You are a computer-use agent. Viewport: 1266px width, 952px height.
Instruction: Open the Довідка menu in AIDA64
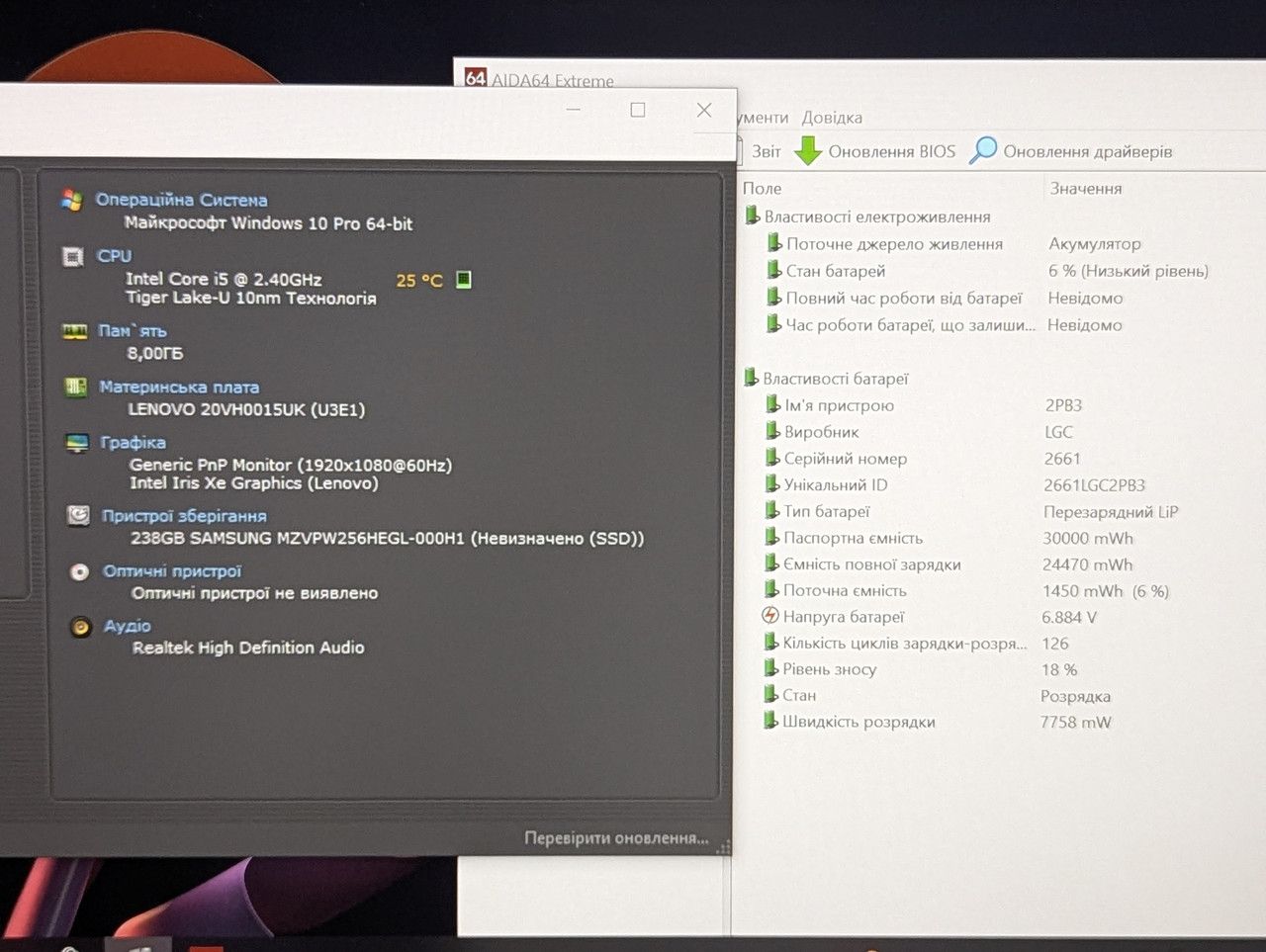tap(832, 117)
